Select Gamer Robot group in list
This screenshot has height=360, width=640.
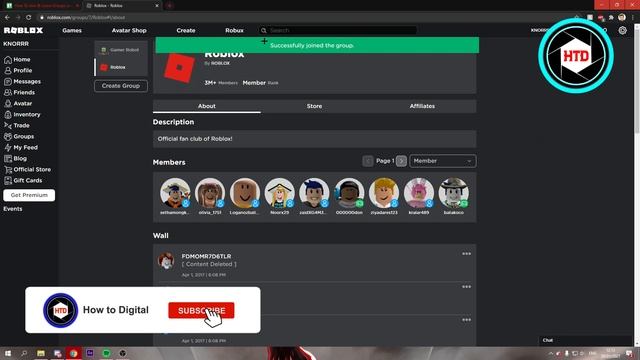click(x=121, y=50)
